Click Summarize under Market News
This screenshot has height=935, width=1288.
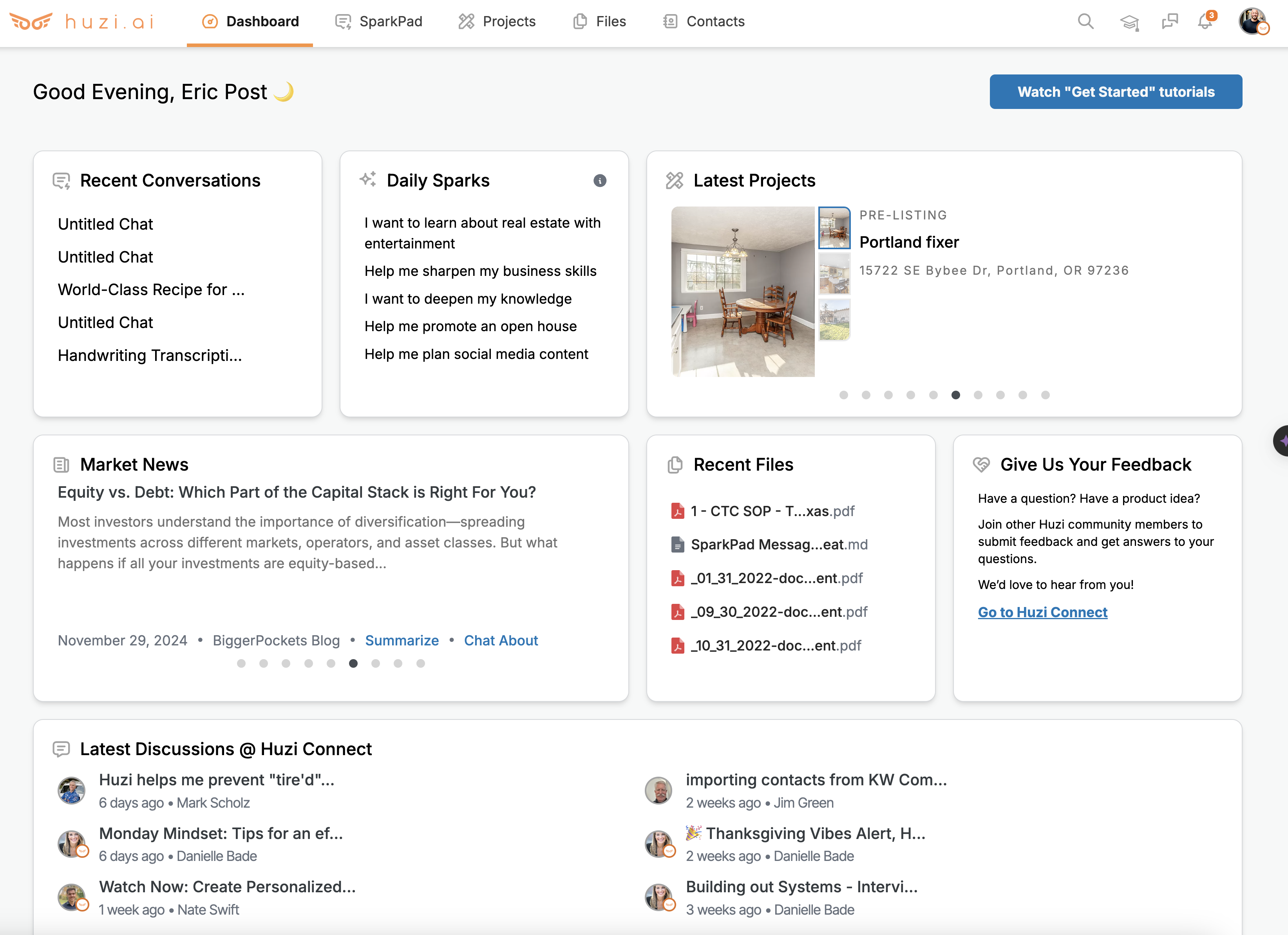402,641
